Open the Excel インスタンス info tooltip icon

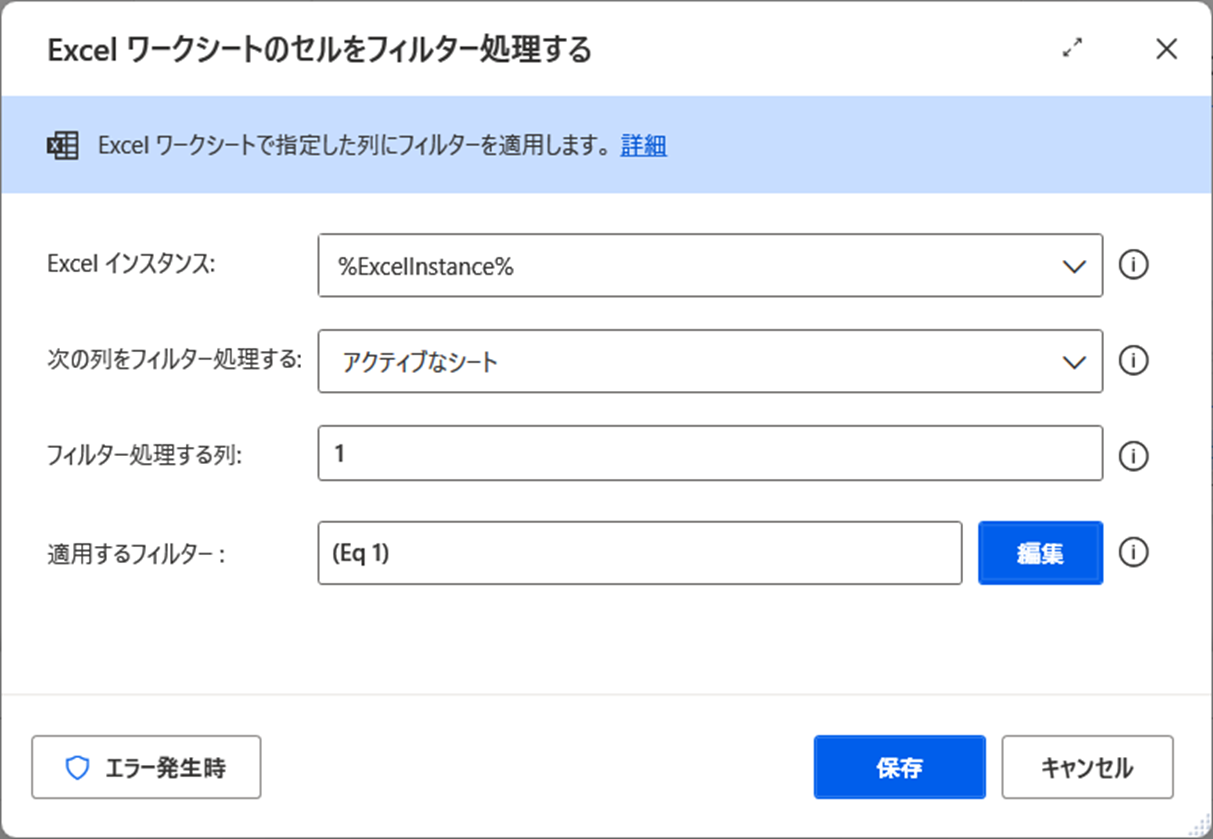coord(1134,265)
